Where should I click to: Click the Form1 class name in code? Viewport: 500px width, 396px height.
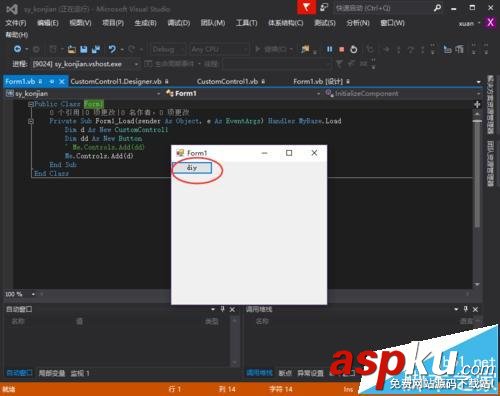point(94,104)
